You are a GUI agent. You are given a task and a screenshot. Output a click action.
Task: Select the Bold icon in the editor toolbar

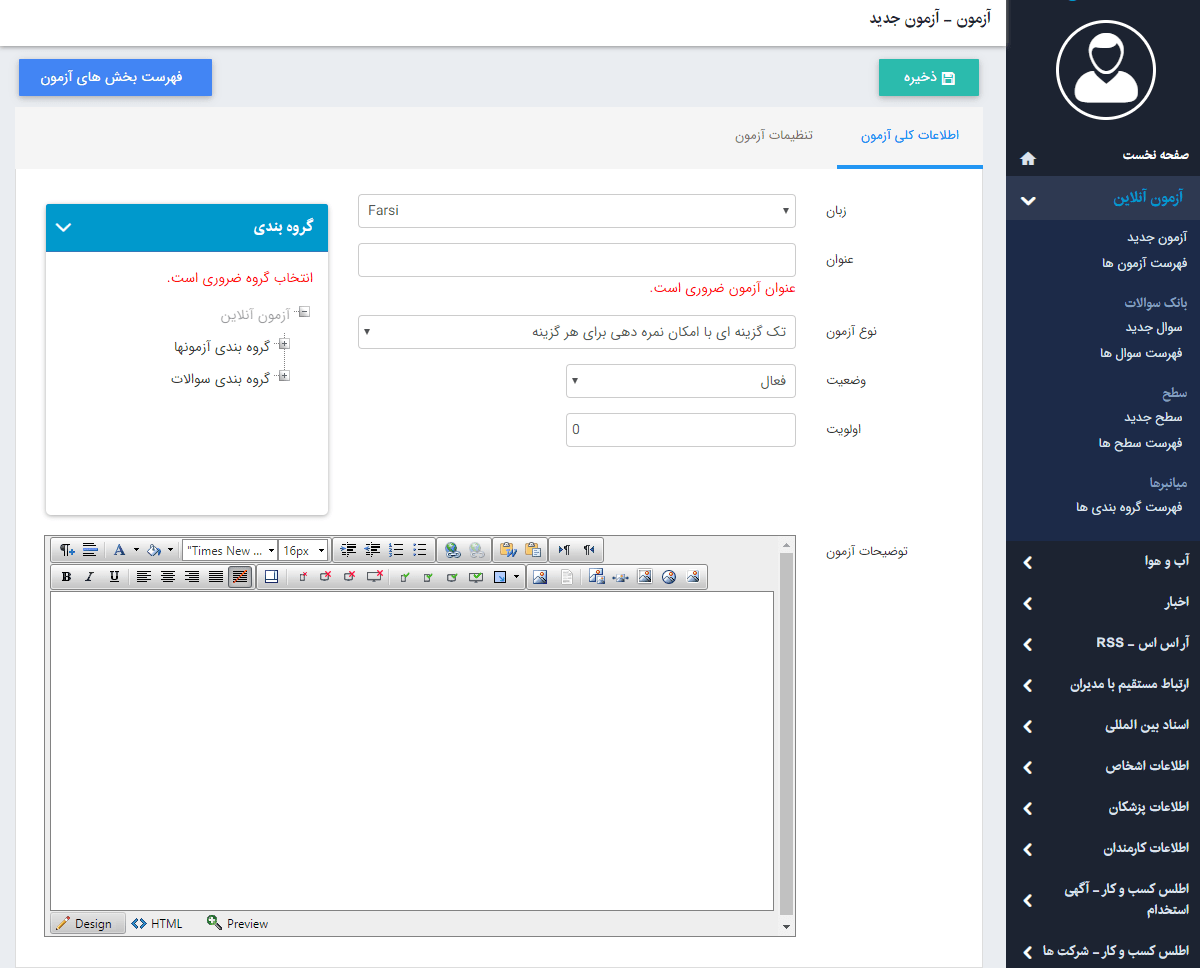click(x=66, y=576)
